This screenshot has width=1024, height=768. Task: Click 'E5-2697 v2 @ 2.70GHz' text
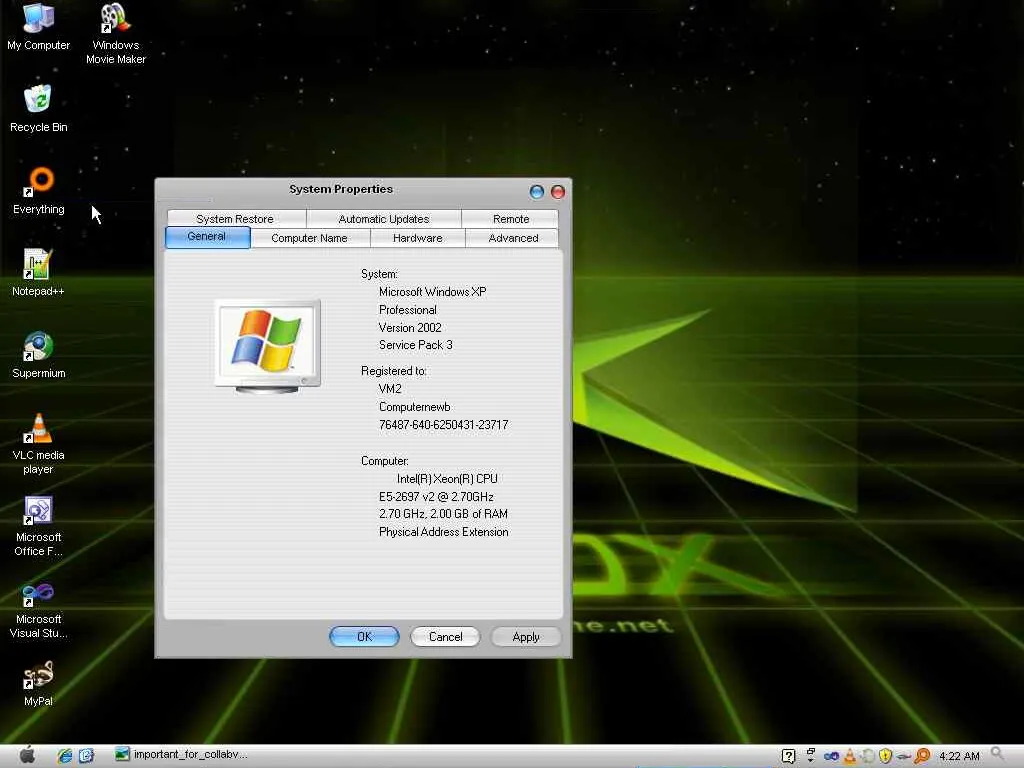pos(436,497)
